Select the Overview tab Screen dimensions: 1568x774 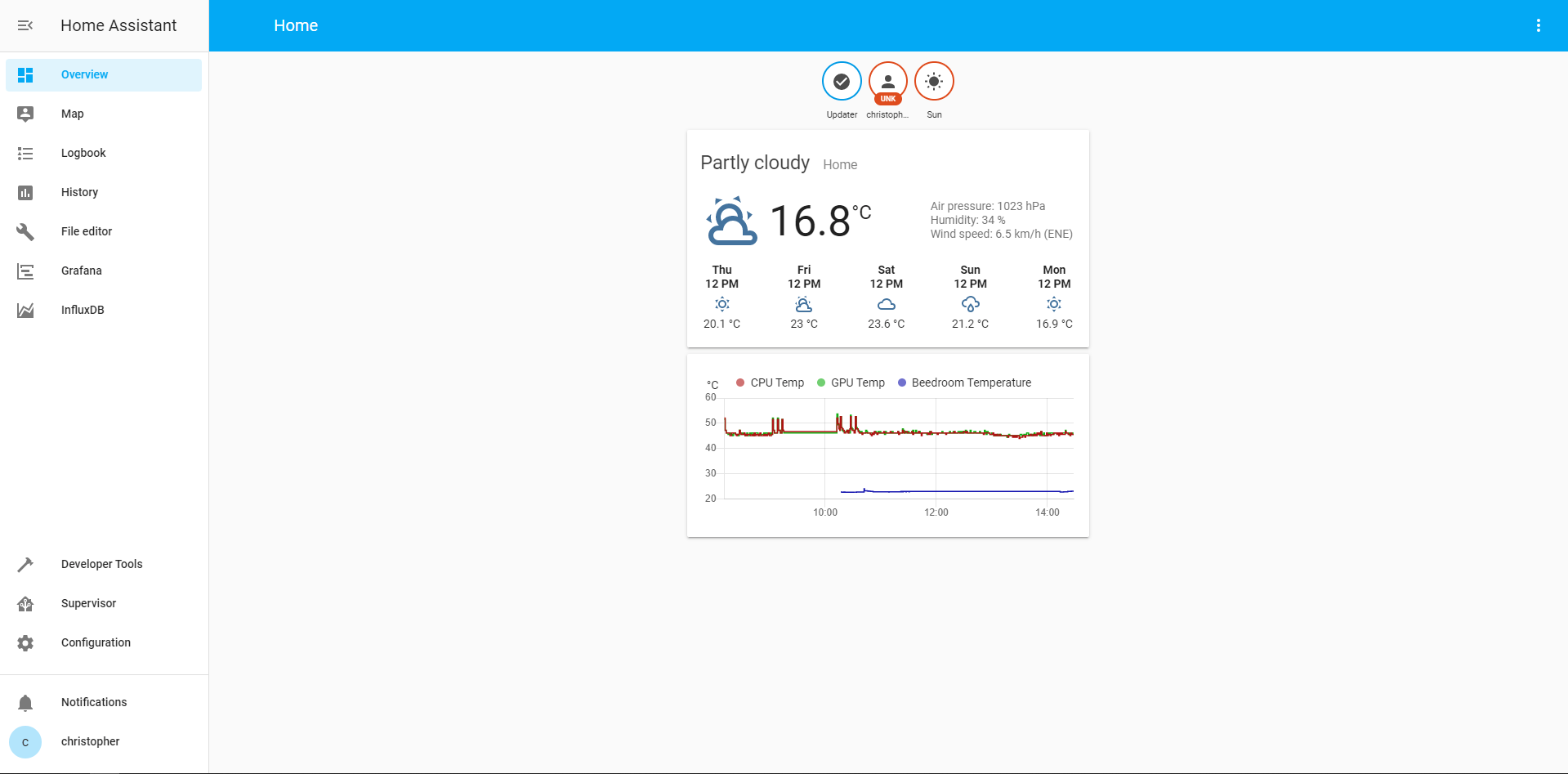[84, 74]
